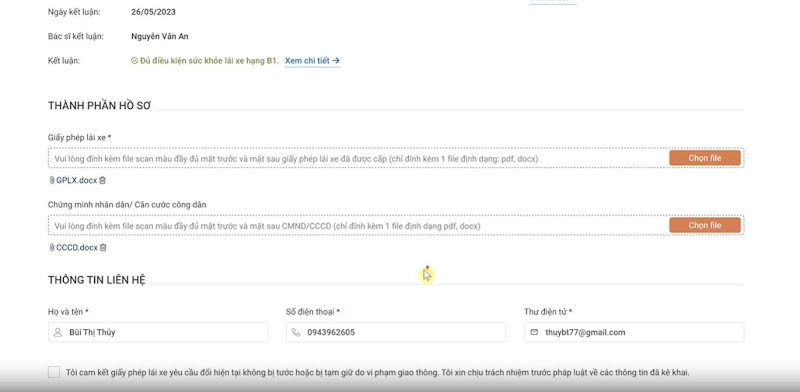Choose file for Chứng minh nhân dân/CCCD
This screenshot has height=392, width=800.
pyautogui.click(x=705, y=226)
